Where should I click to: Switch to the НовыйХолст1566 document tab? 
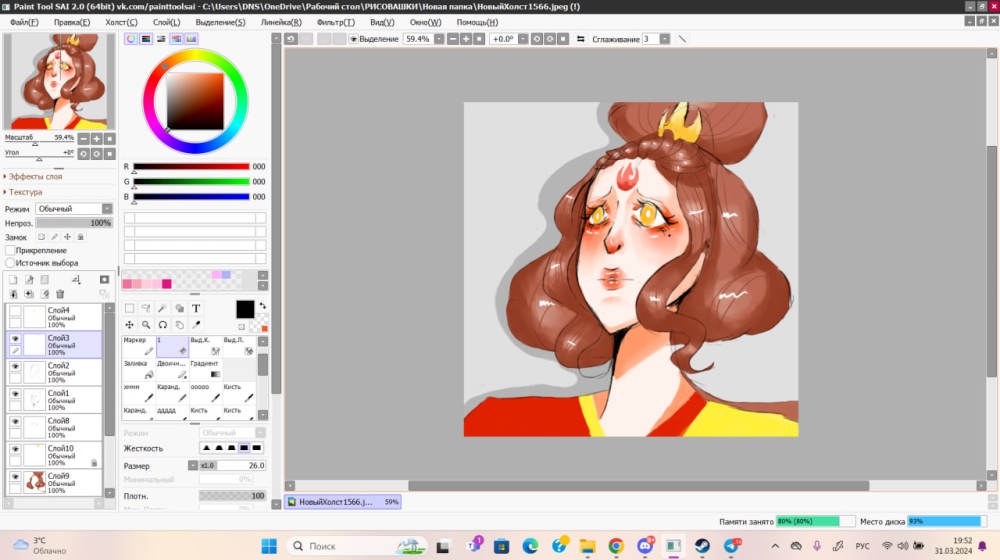pos(342,502)
